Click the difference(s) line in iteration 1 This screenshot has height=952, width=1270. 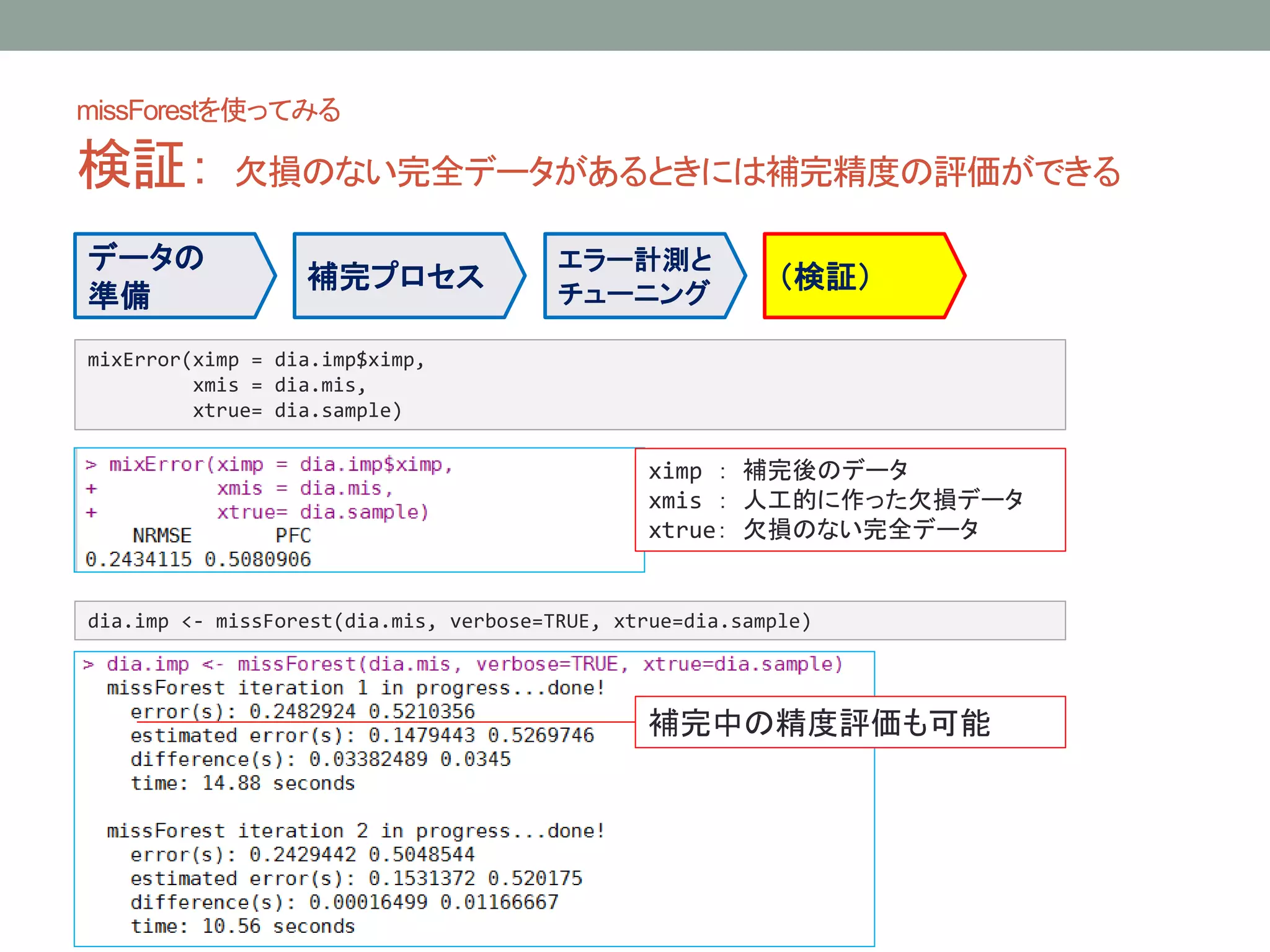[x=320, y=759]
